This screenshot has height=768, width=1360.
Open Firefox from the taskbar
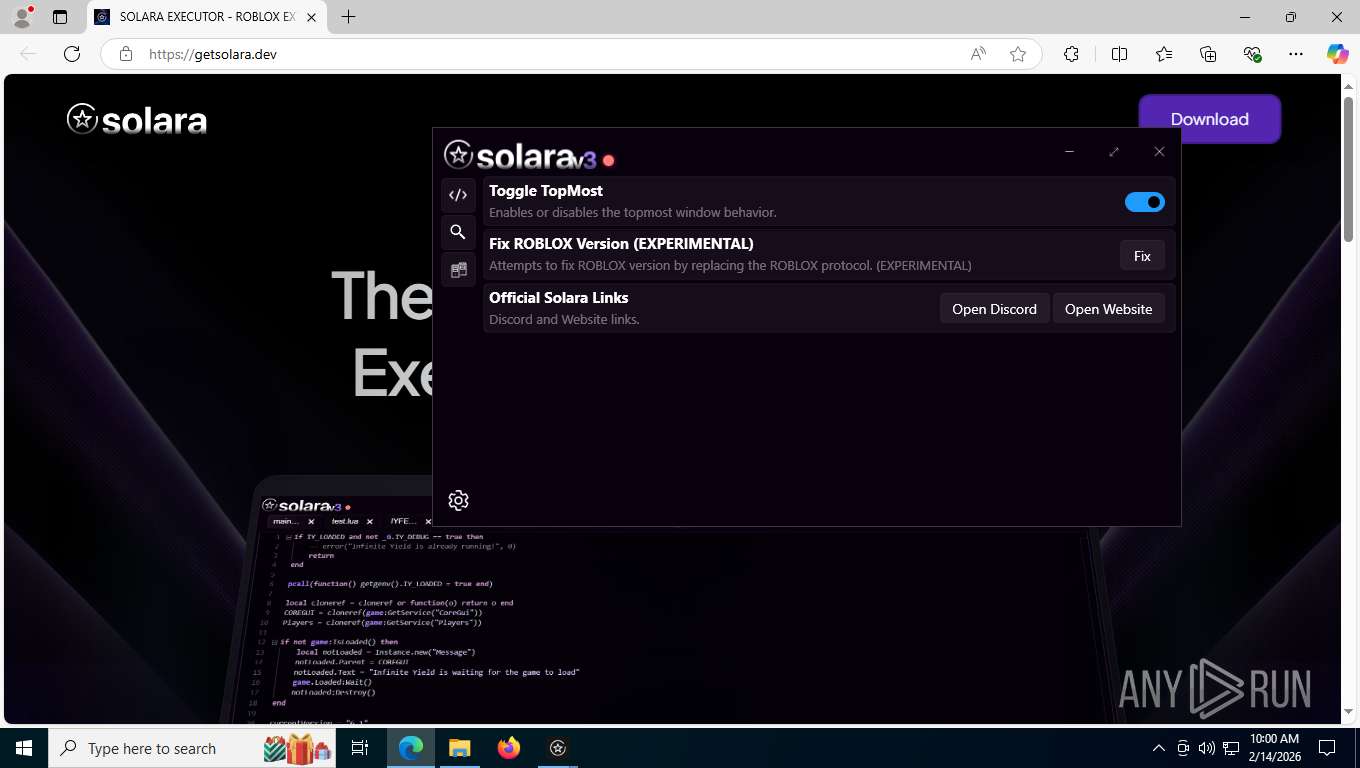point(509,748)
